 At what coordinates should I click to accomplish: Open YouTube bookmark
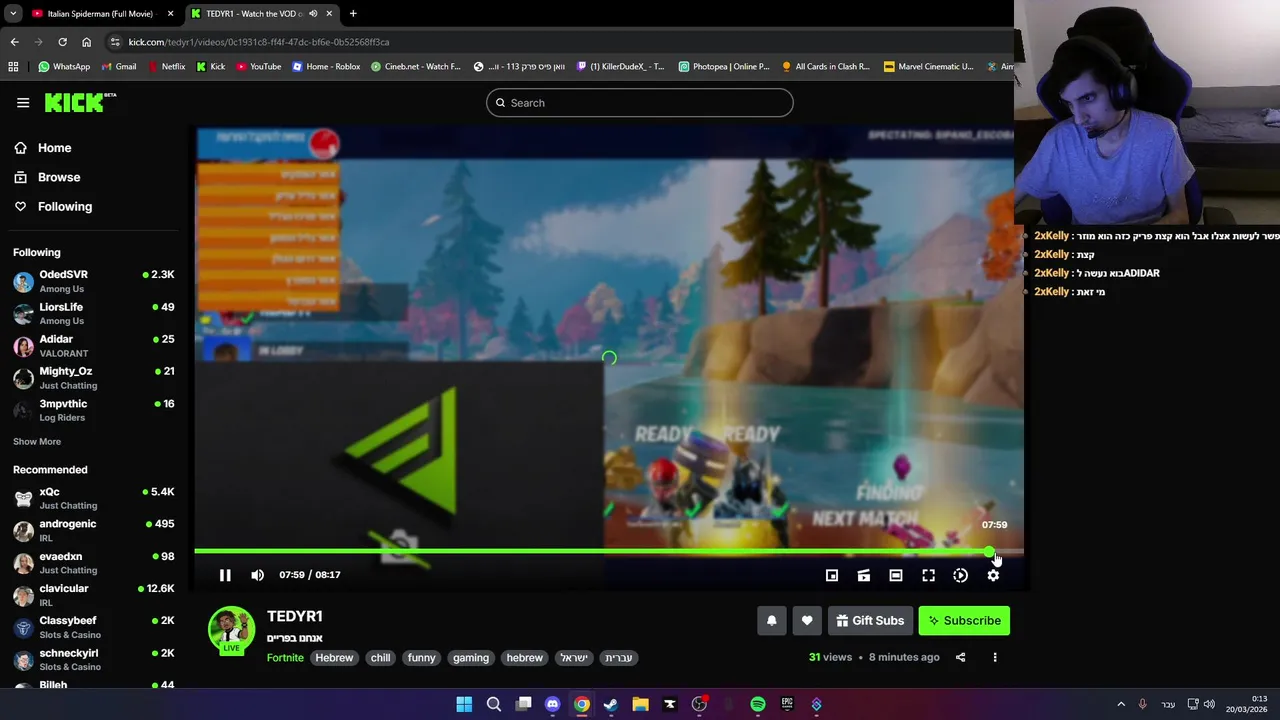point(259,67)
